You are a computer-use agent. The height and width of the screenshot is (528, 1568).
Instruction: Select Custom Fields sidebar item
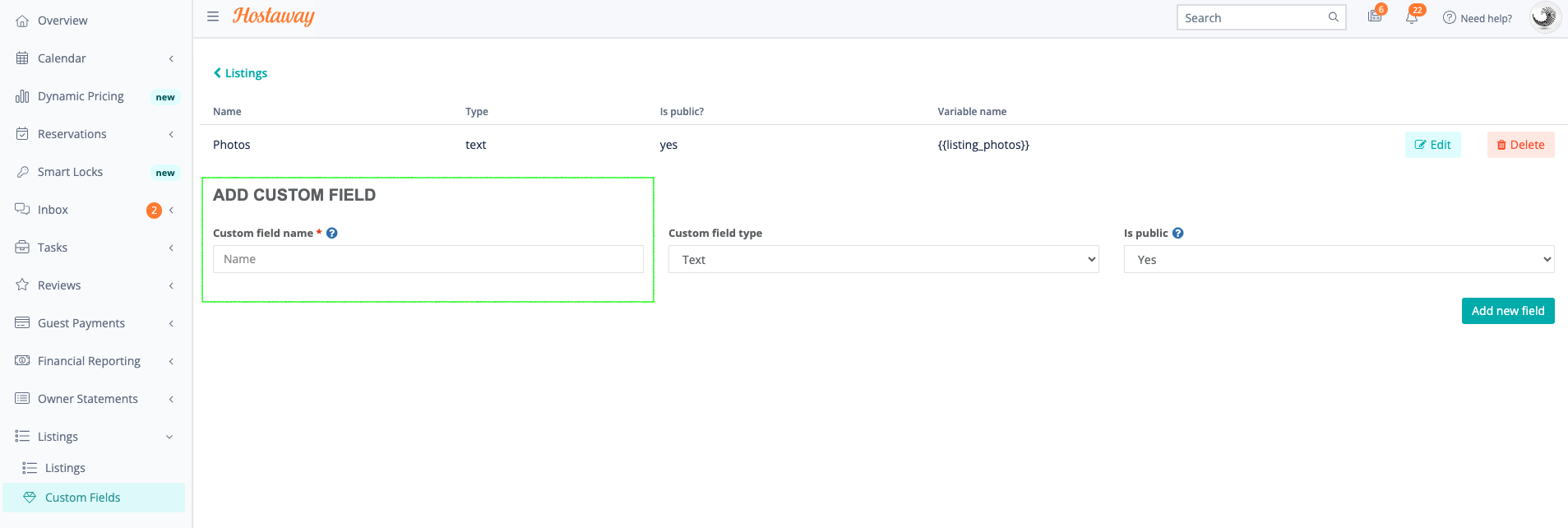(83, 498)
